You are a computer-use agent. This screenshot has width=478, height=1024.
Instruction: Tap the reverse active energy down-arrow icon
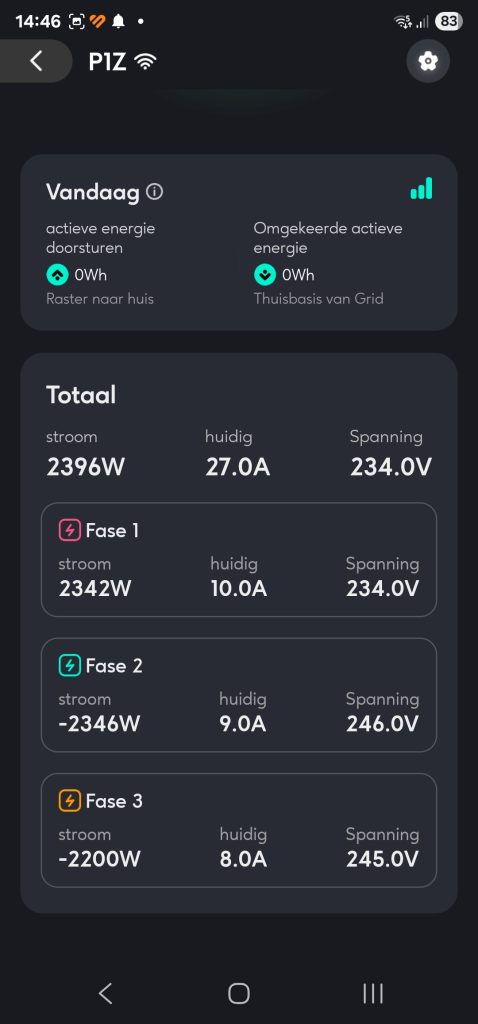point(264,275)
